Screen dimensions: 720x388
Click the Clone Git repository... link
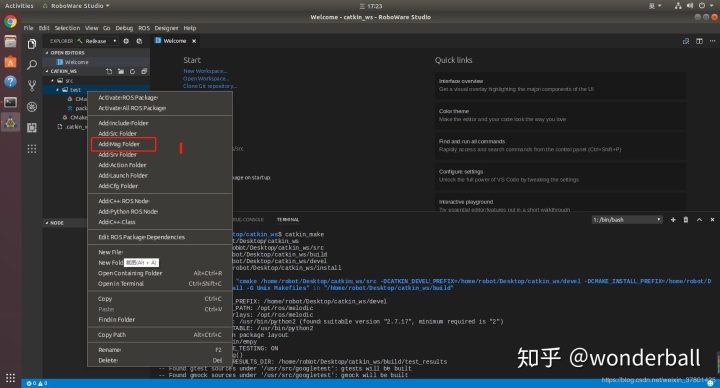pos(210,86)
